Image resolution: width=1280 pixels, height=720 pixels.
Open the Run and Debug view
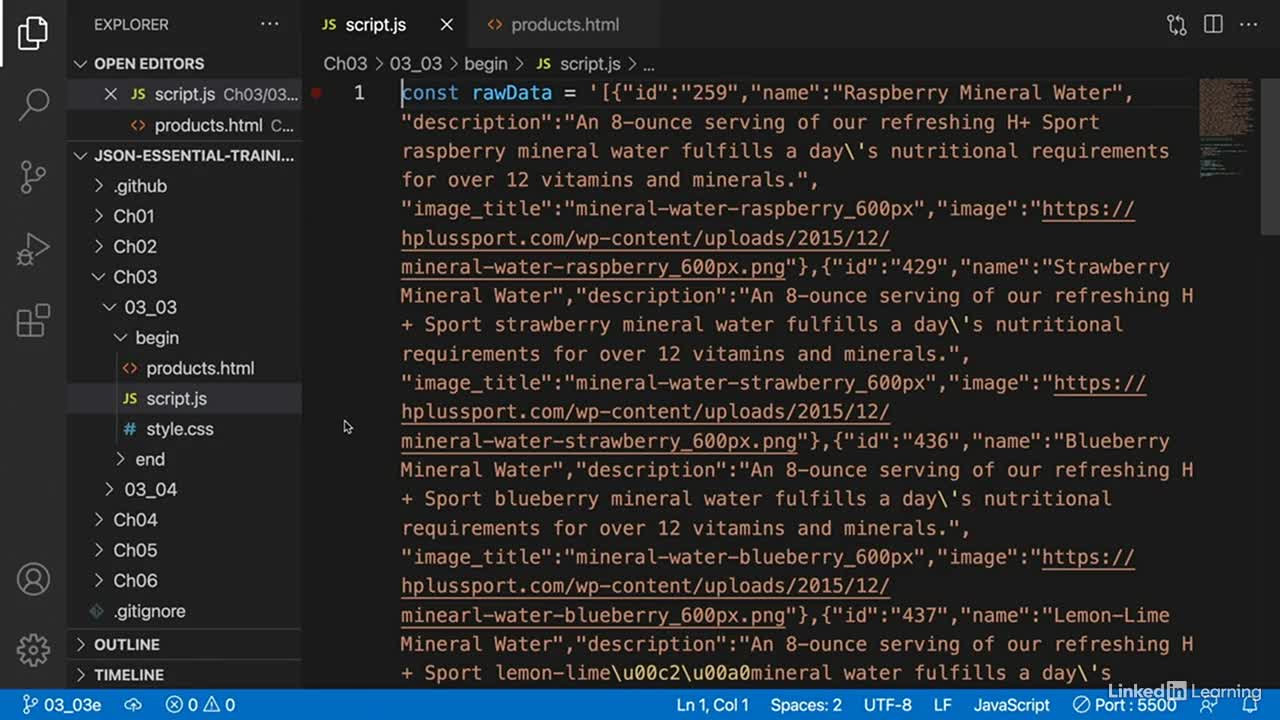point(33,249)
